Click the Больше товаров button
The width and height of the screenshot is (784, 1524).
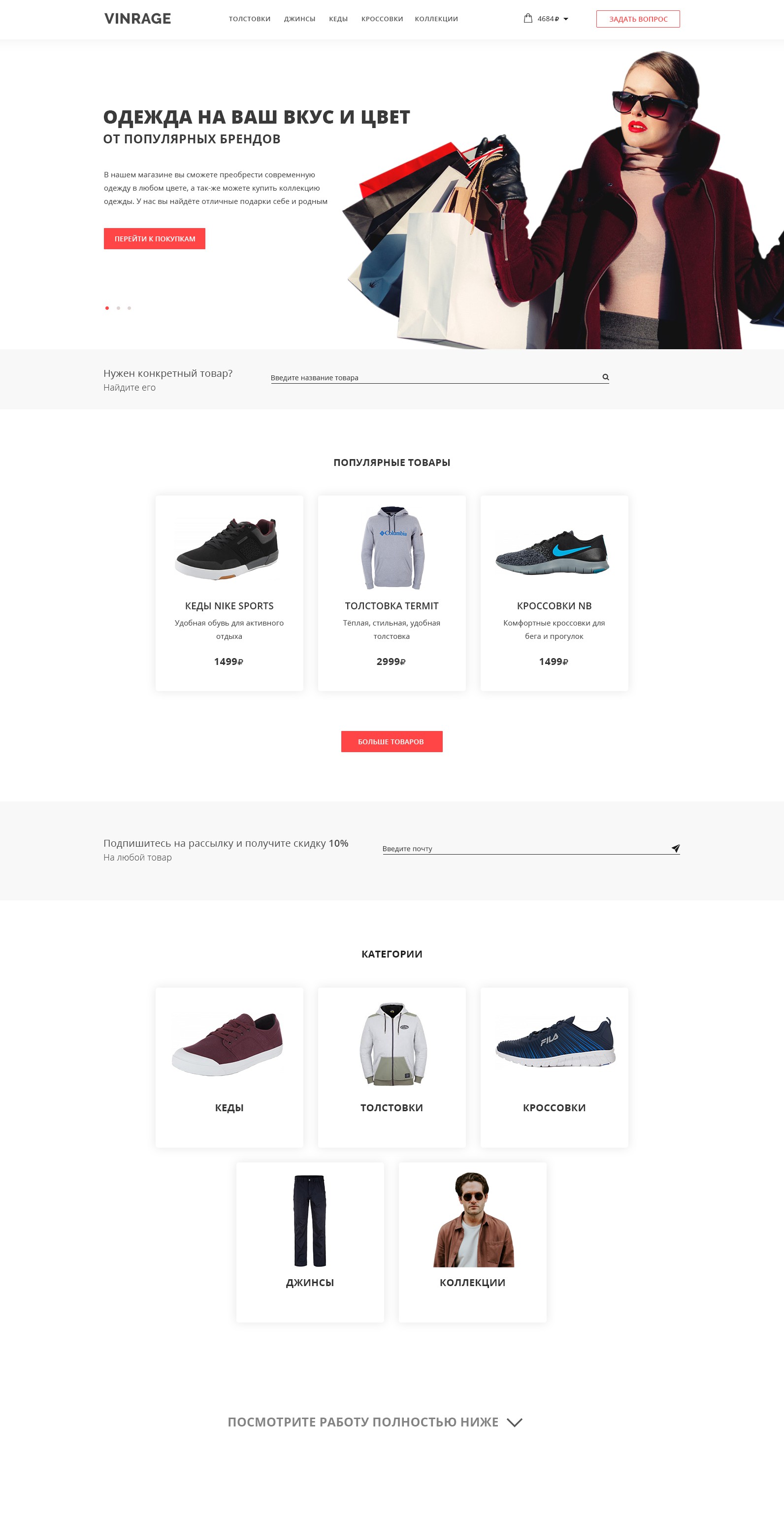pyautogui.click(x=392, y=741)
